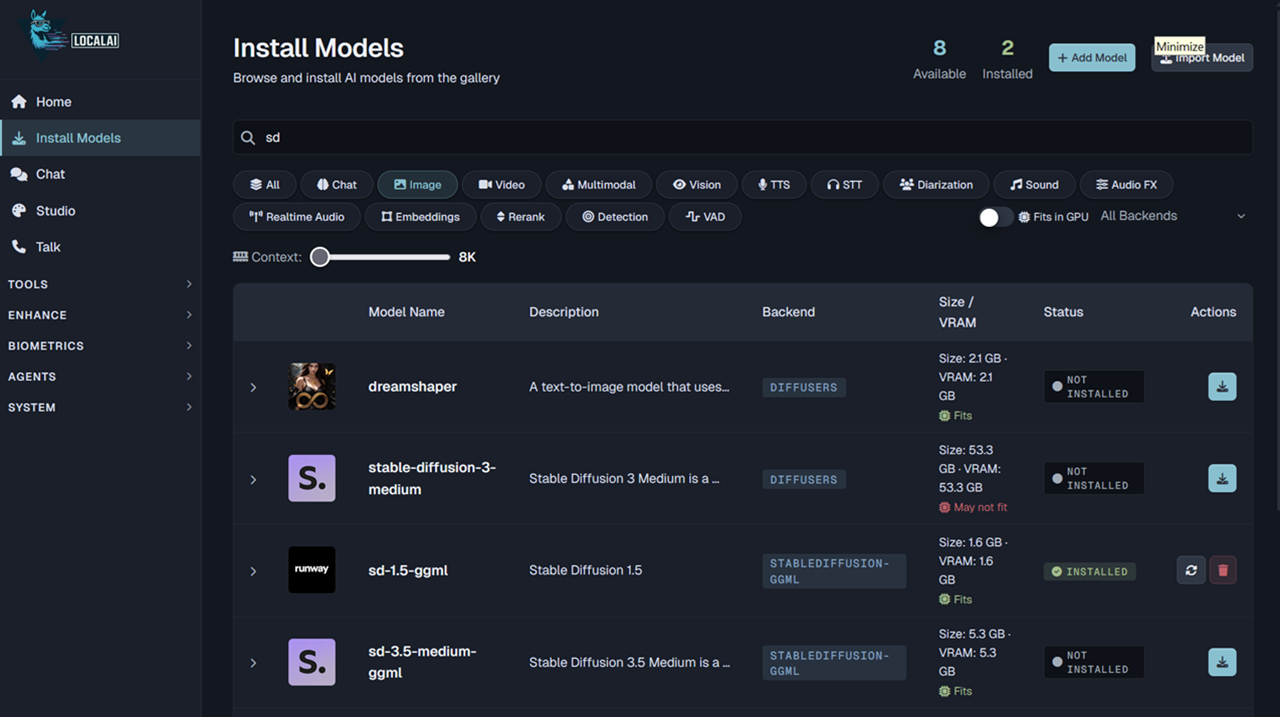
Task: Click the Size / VRAM column header
Action: (956, 312)
